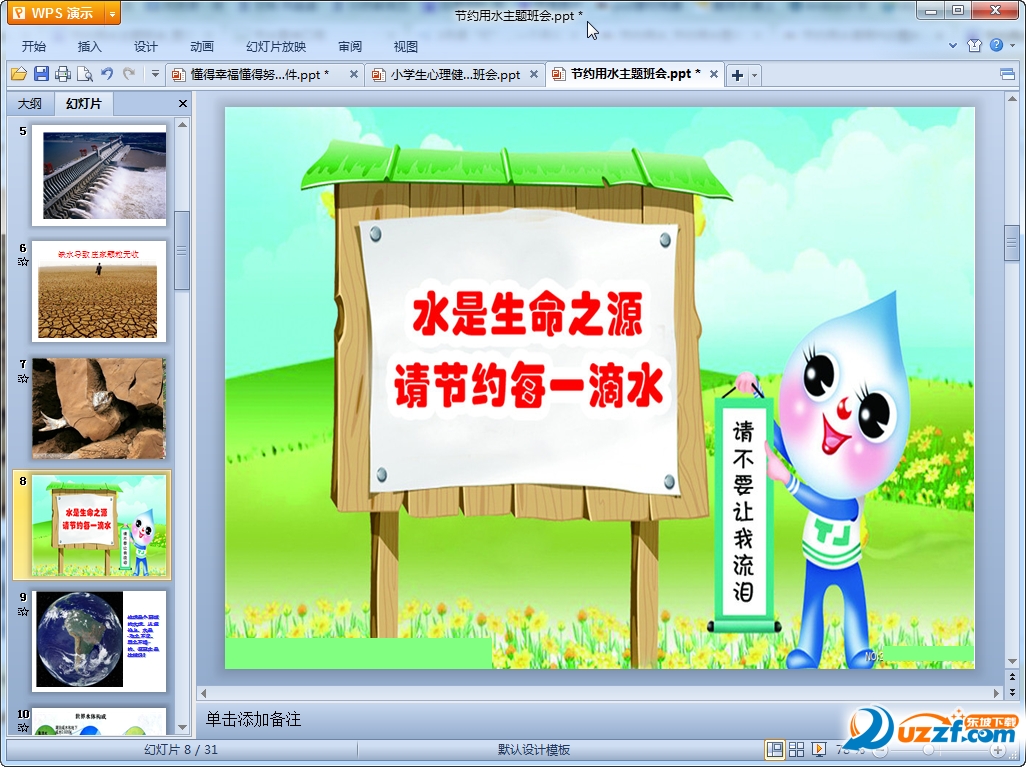Open the WPS 演示 application menu button
1026x767 pixels.
tap(56, 12)
